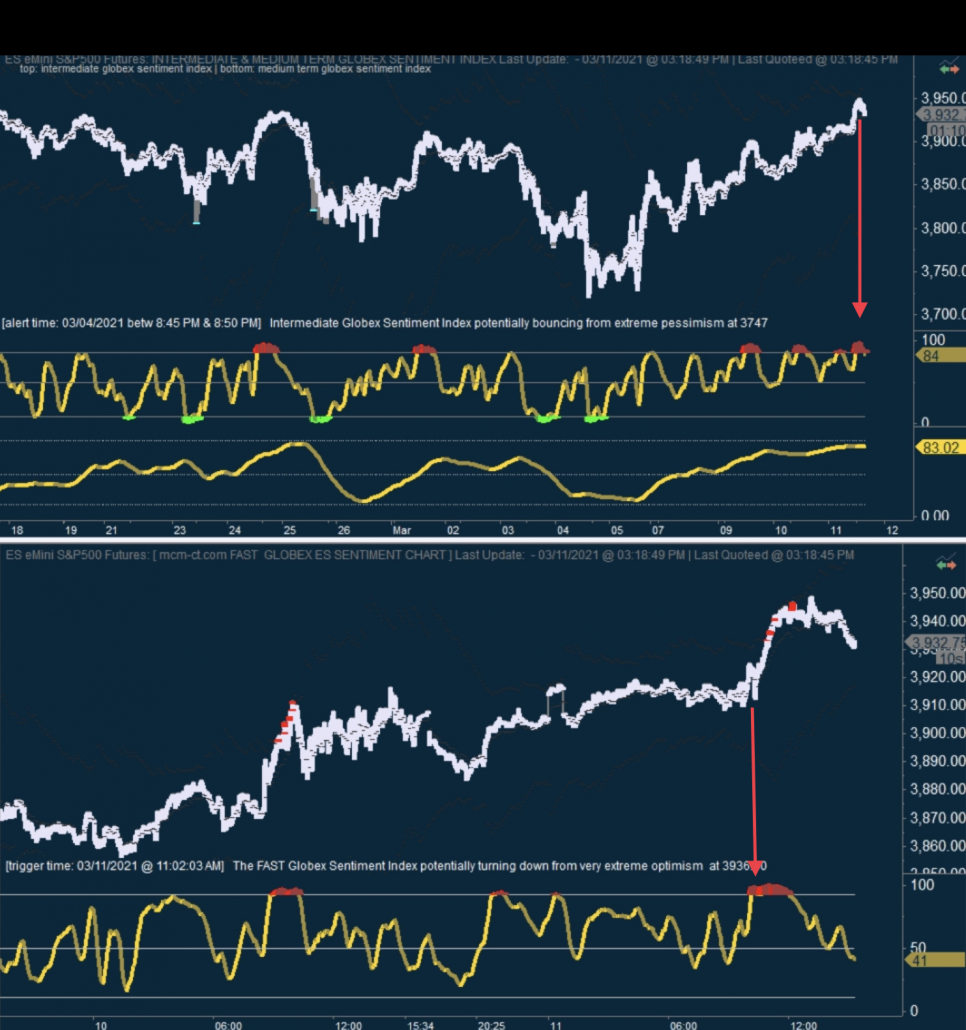The image size is (966, 1030).
Task: Click the 83.02 medium term sentiment value tag
Action: coord(940,448)
